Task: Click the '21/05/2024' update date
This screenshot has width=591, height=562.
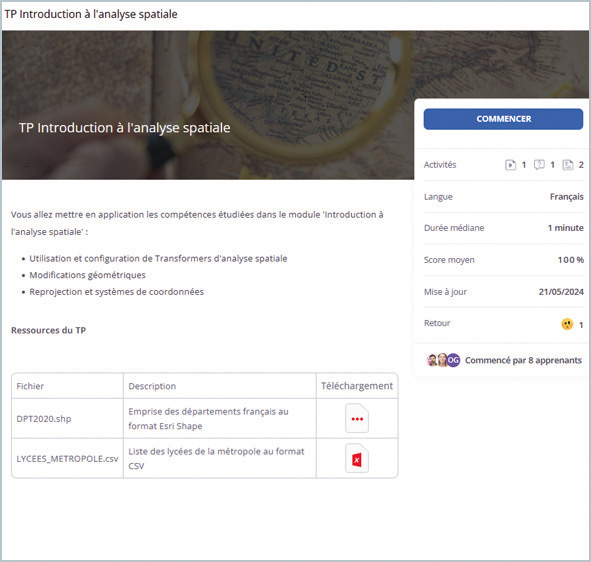Action: pyautogui.click(x=561, y=292)
